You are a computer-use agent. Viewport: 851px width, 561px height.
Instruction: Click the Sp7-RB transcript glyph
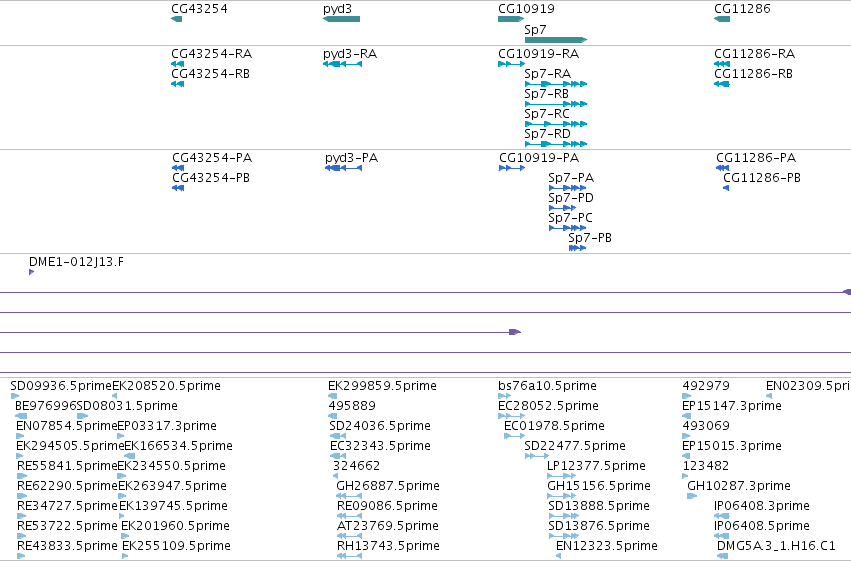click(x=556, y=104)
